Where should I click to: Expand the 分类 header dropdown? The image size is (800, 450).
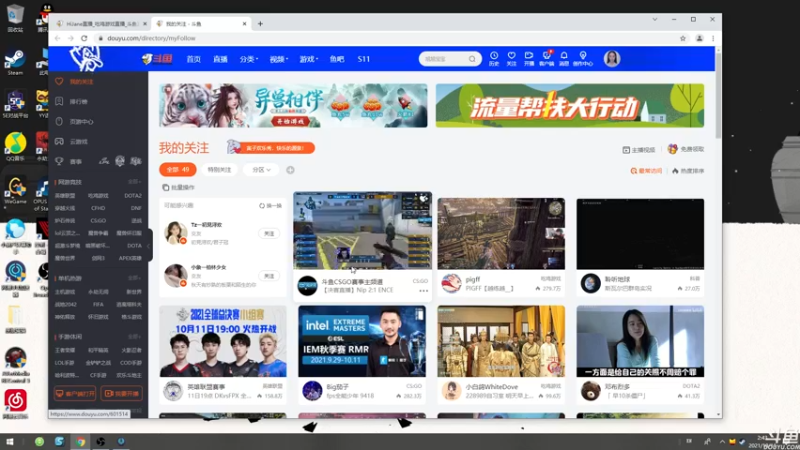[249, 59]
